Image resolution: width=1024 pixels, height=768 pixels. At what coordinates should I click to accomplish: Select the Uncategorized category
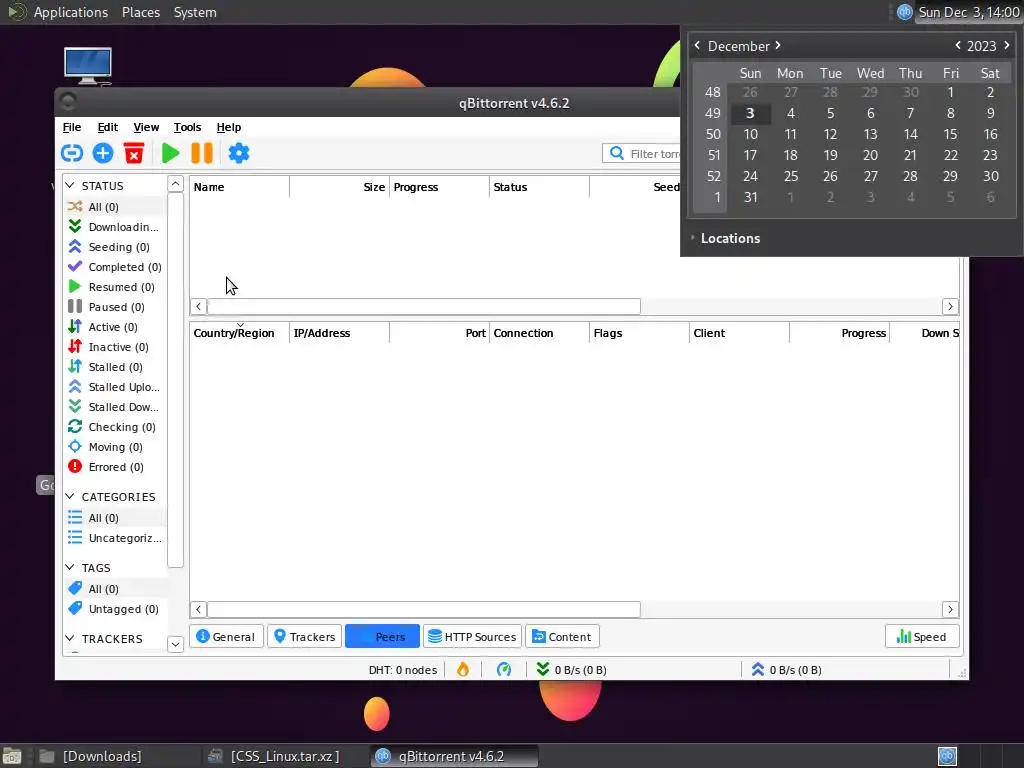115,538
